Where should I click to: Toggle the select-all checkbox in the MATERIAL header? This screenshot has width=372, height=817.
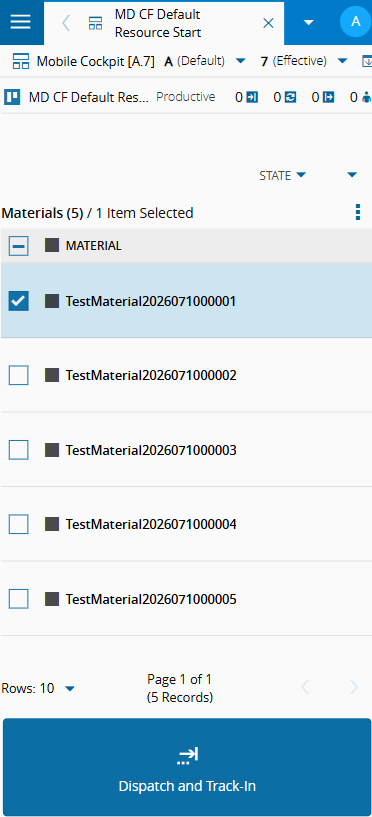pyautogui.click(x=19, y=246)
